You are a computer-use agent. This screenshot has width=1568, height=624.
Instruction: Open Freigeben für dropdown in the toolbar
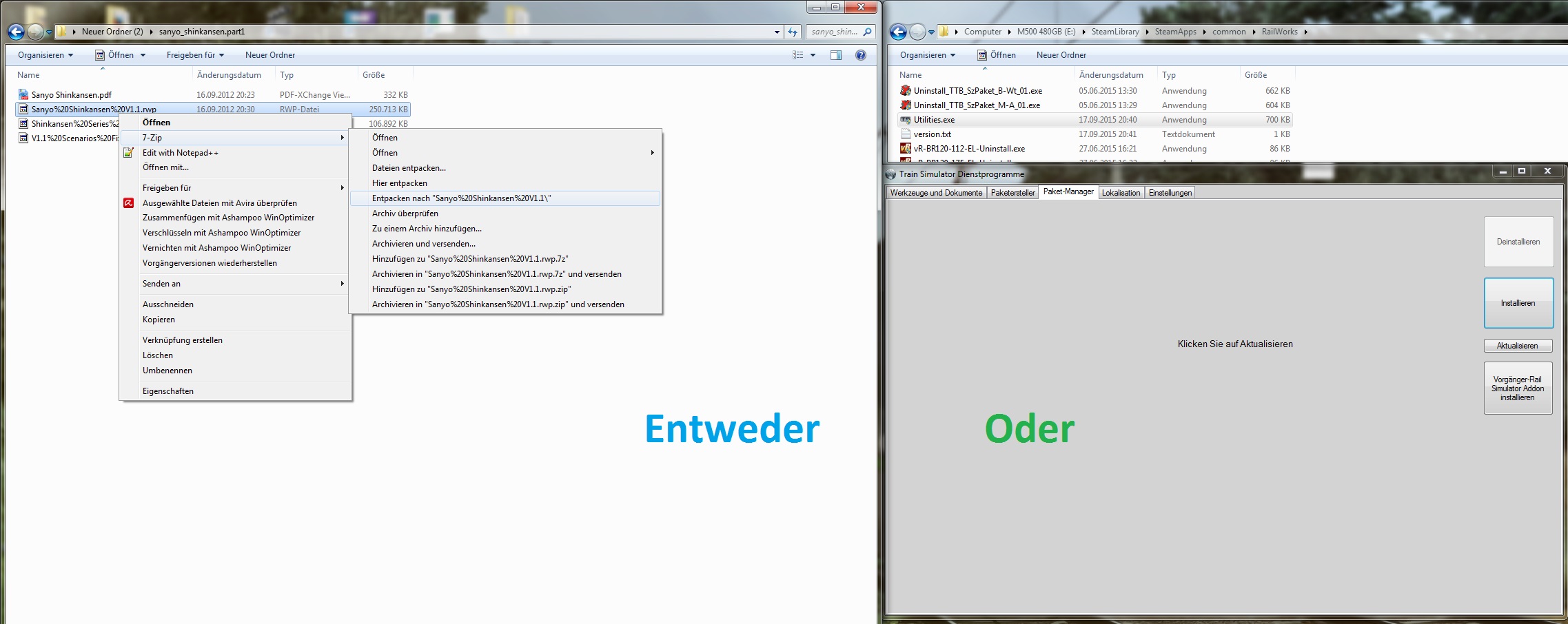(195, 55)
